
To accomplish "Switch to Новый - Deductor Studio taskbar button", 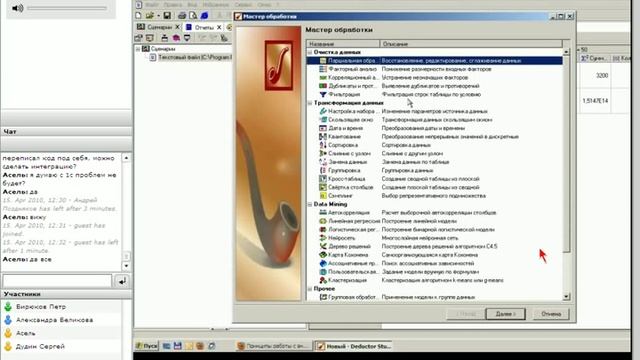I will click(353, 346).
